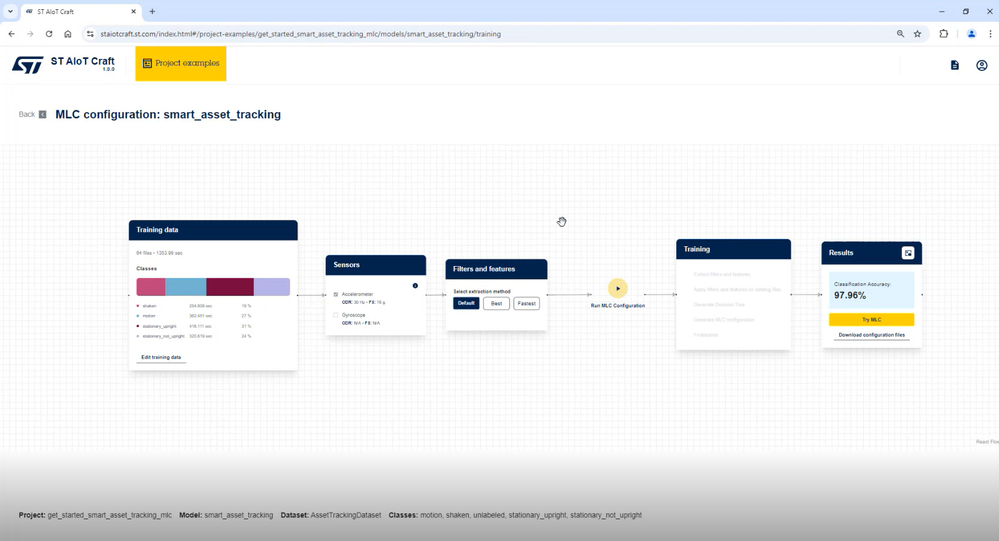The height and width of the screenshot is (541, 999).
Task: Click the lavender stationary_not_upright bar segment
Action: coord(272,287)
